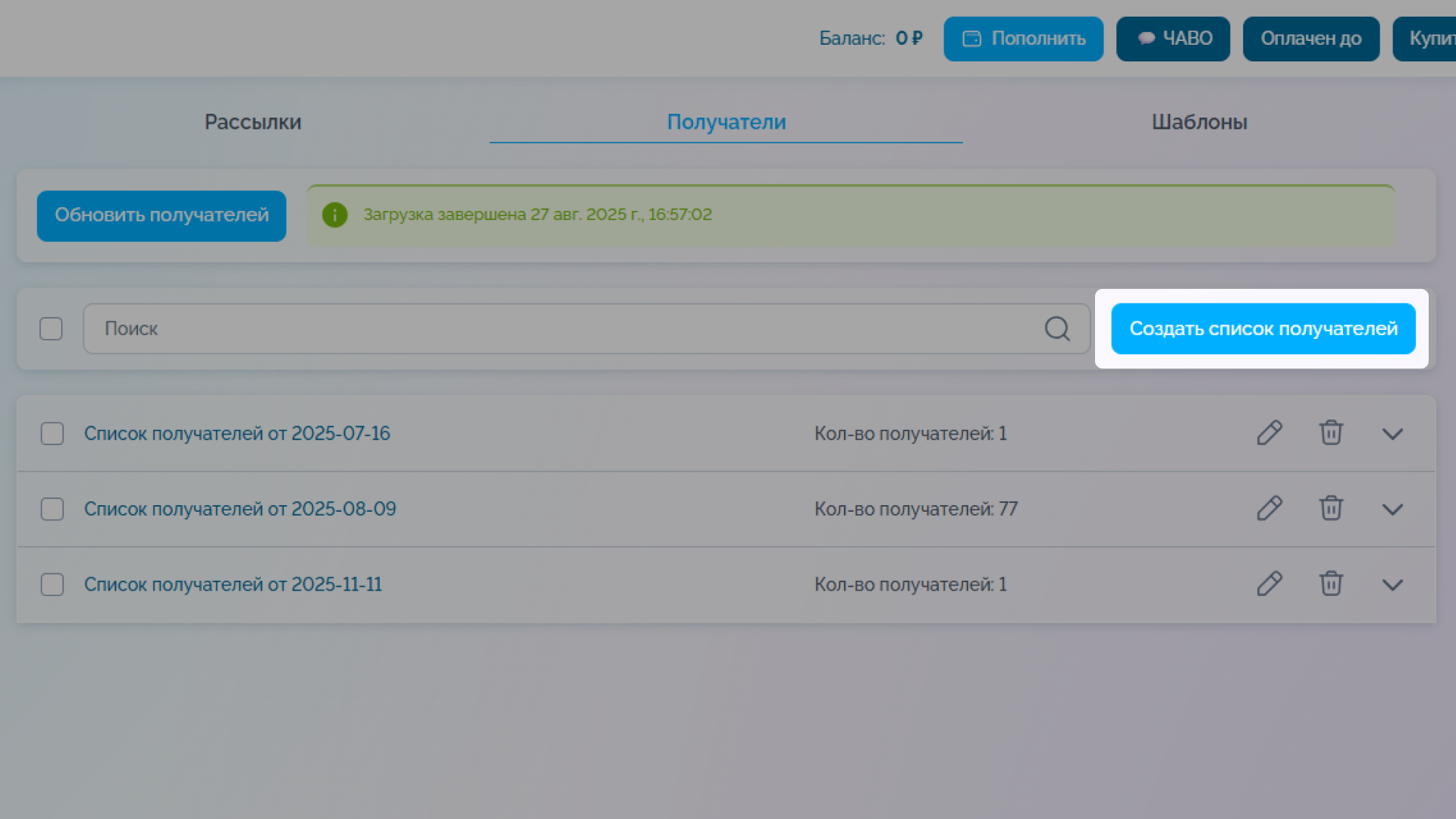Edit the recipient list from 2025-11-11
The height and width of the screenshot is (819, 1456).
coord(1269,584)
